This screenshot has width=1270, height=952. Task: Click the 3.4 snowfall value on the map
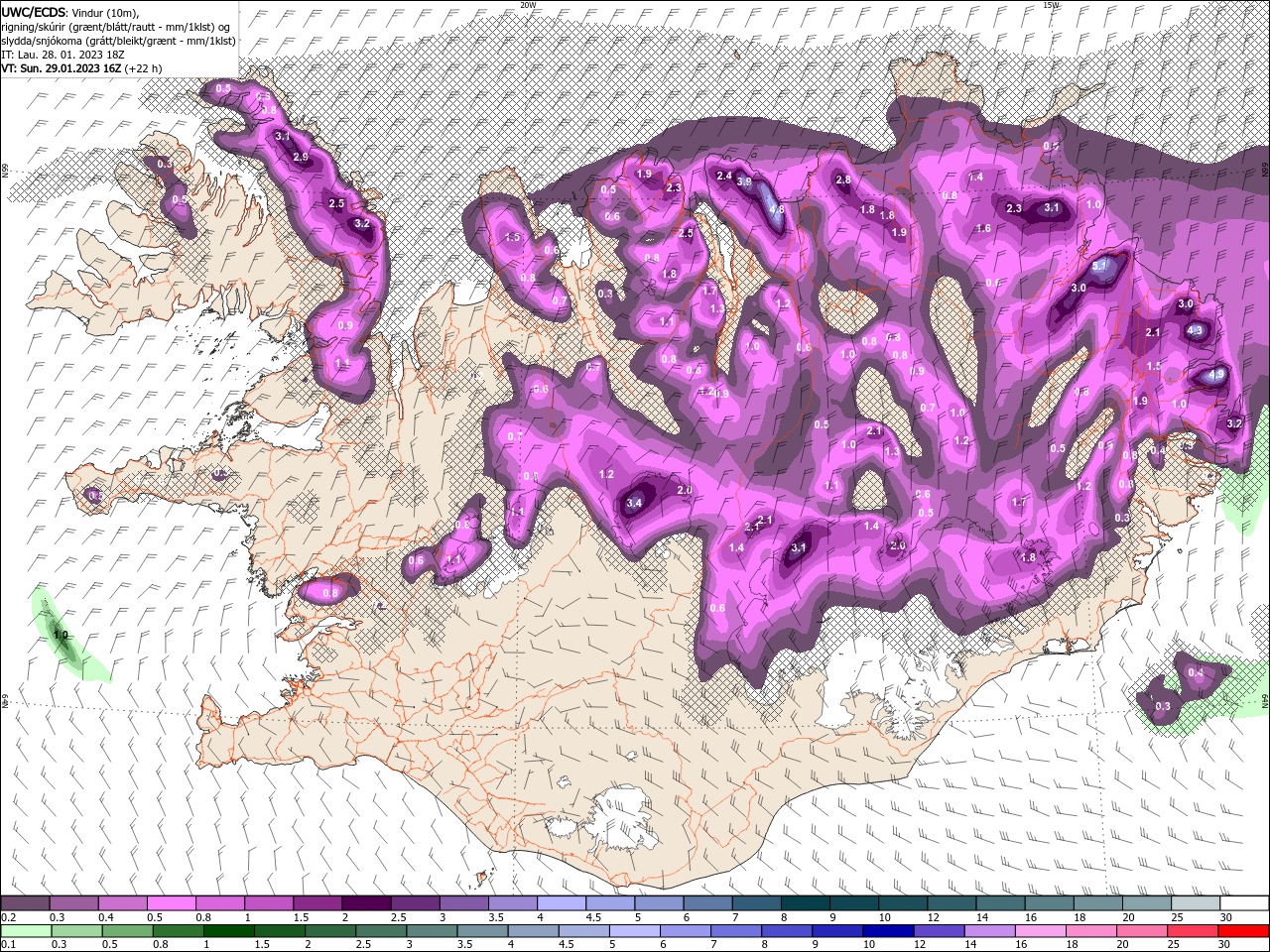[x=635, y=503]
